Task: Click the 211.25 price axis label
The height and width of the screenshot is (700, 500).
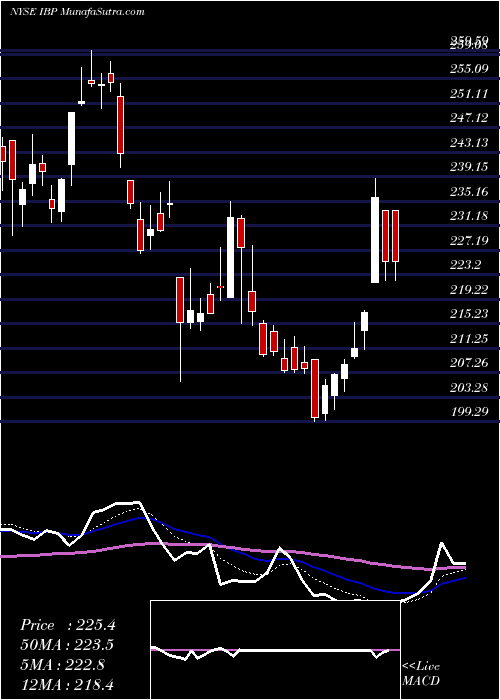Action: click(471, 339)
